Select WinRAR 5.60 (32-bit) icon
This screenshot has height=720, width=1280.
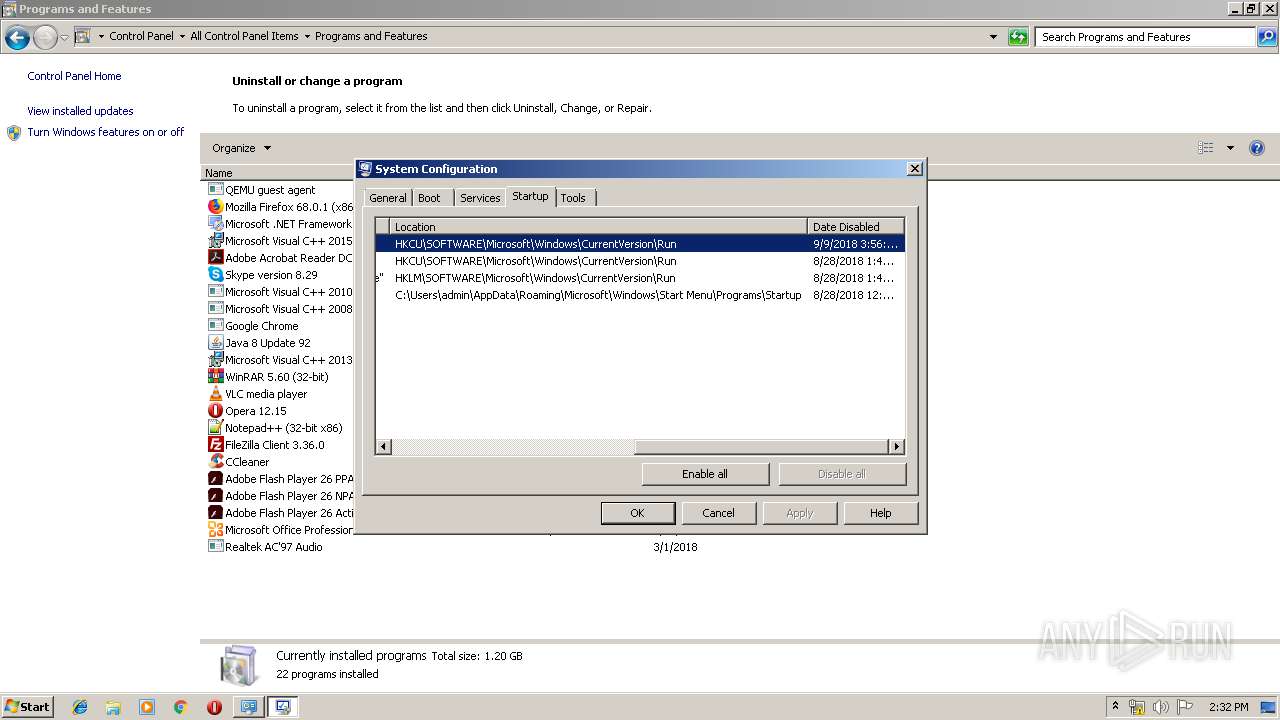click(x=215, y=377)
